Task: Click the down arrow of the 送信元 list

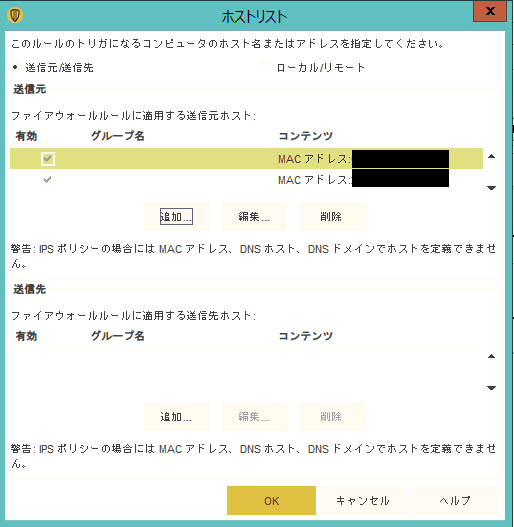Action: 491,188
